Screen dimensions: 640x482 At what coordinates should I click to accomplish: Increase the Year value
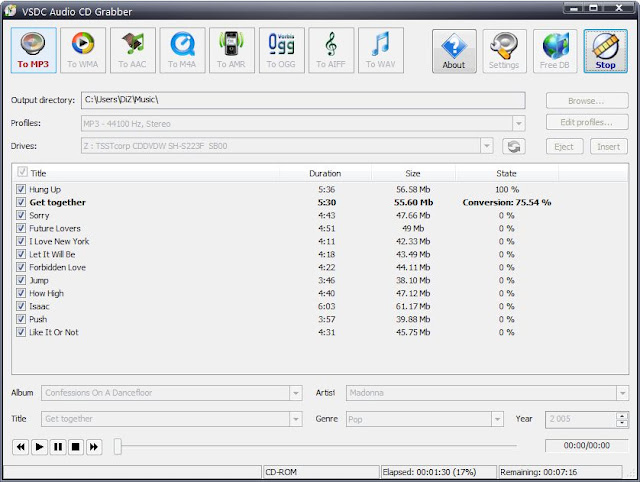[622, 416]
